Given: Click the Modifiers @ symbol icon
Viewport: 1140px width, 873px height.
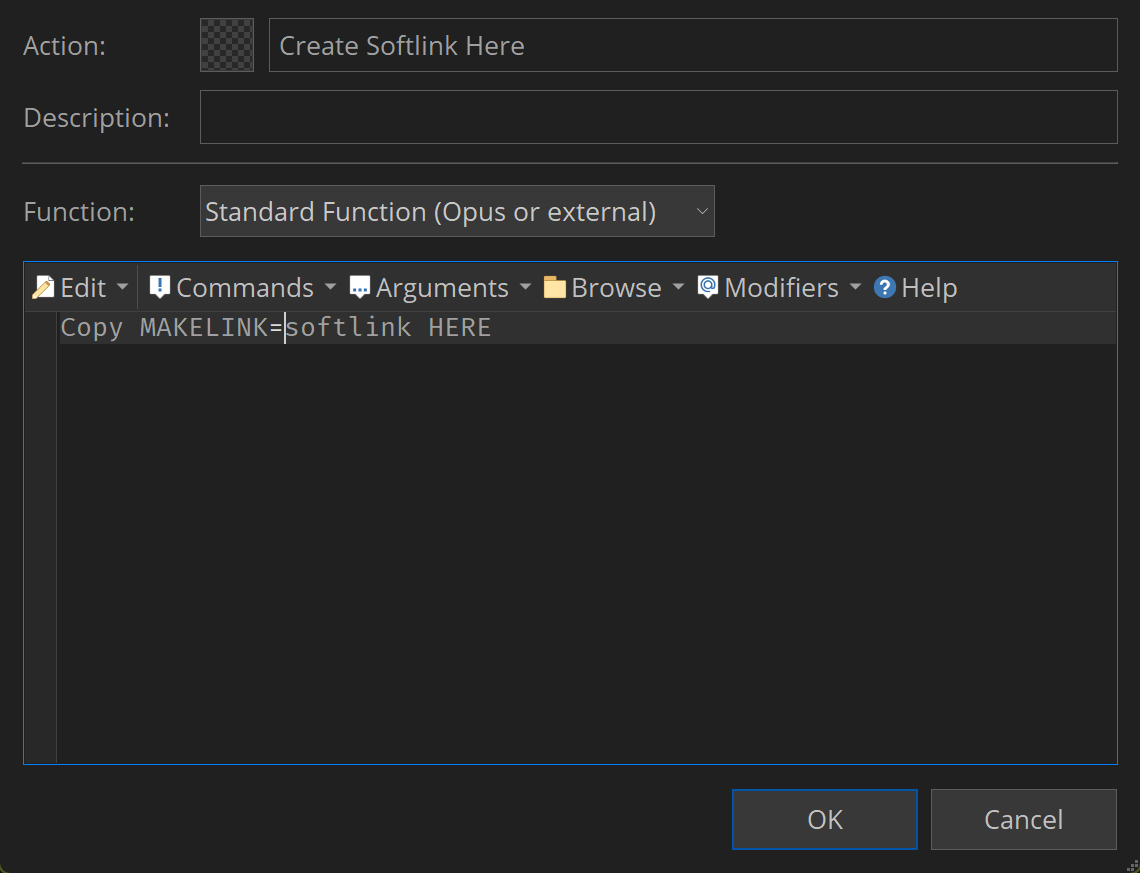Looking at the screenshot, I should point(708,288).
